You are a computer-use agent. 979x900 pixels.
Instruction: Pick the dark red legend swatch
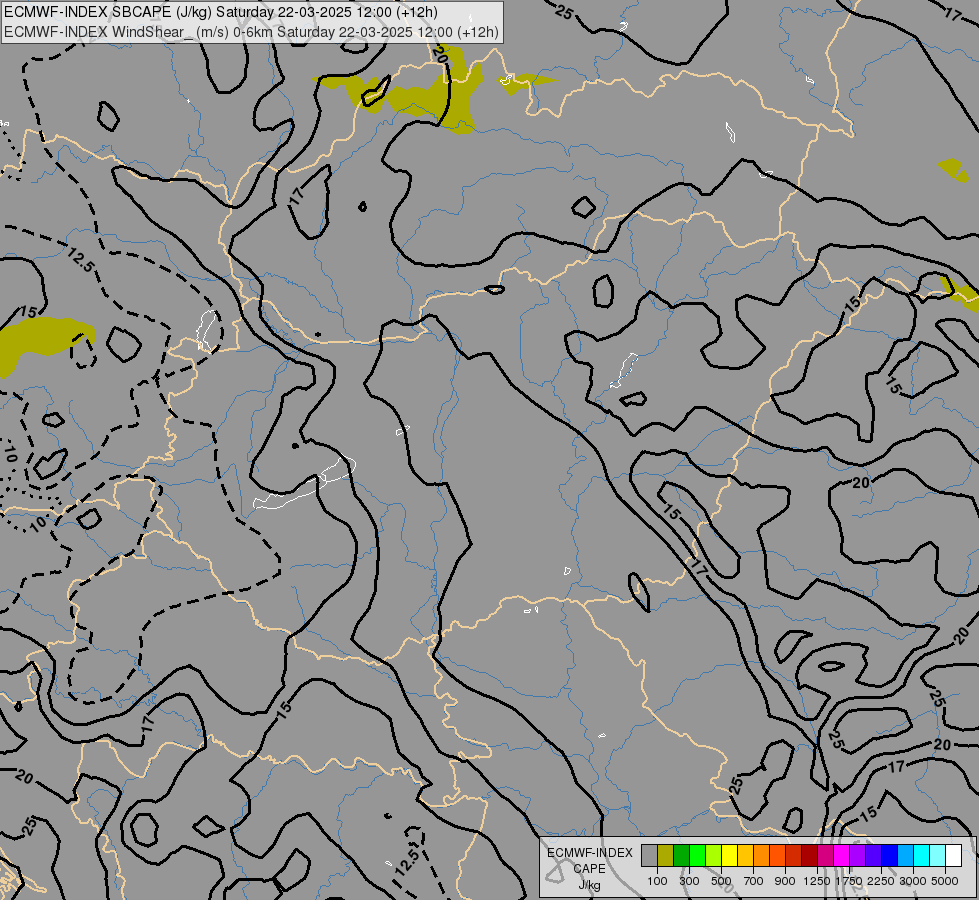point(809,855)
